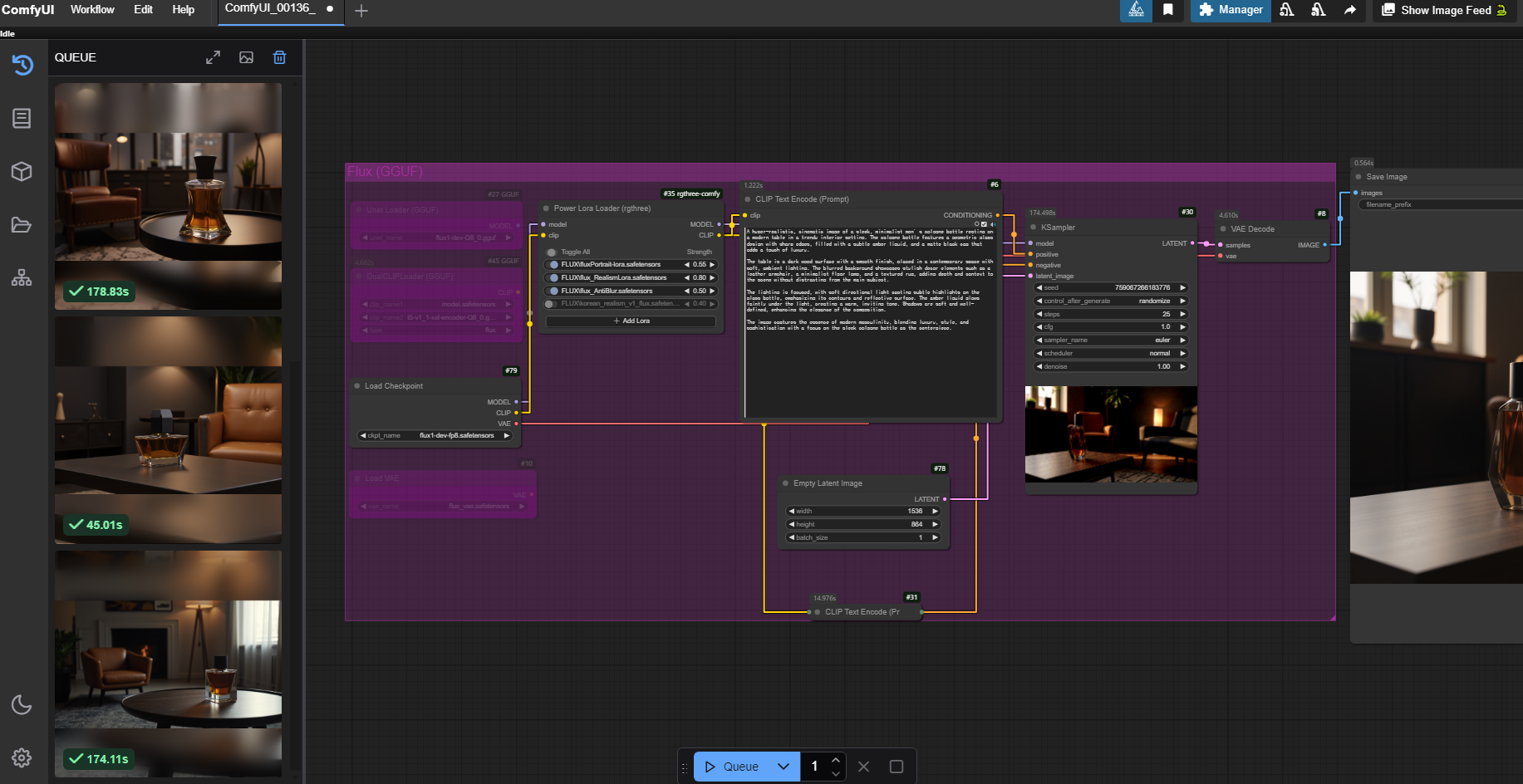Click the share arrow icon
This screenshot has height=784, width=1523.
1350,10
